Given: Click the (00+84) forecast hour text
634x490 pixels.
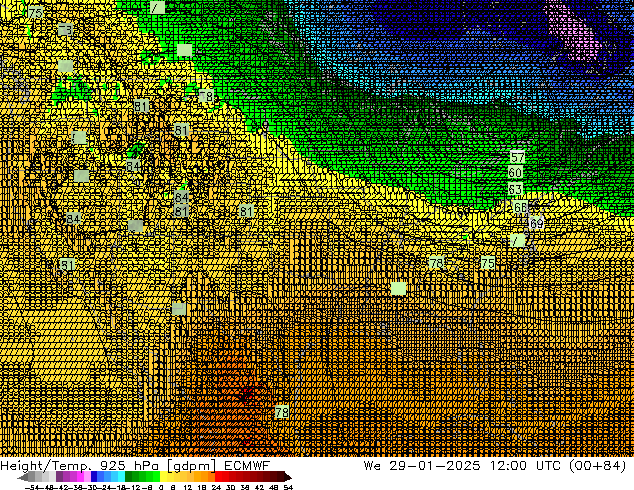Looking at the screenshot, I should click(x=598, y=466).
